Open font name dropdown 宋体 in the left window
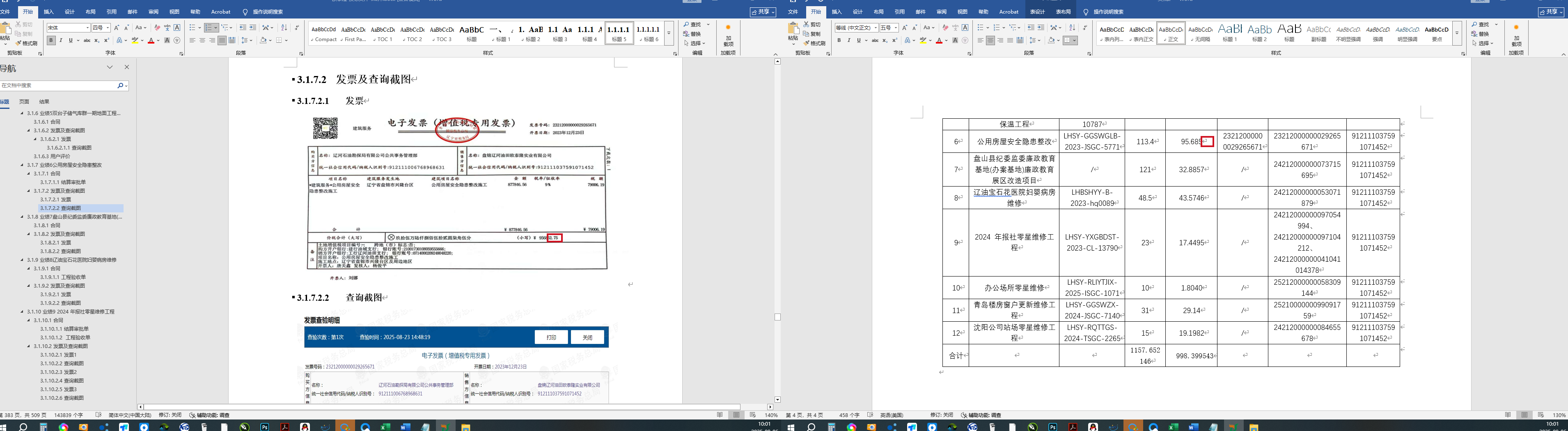 87,28
